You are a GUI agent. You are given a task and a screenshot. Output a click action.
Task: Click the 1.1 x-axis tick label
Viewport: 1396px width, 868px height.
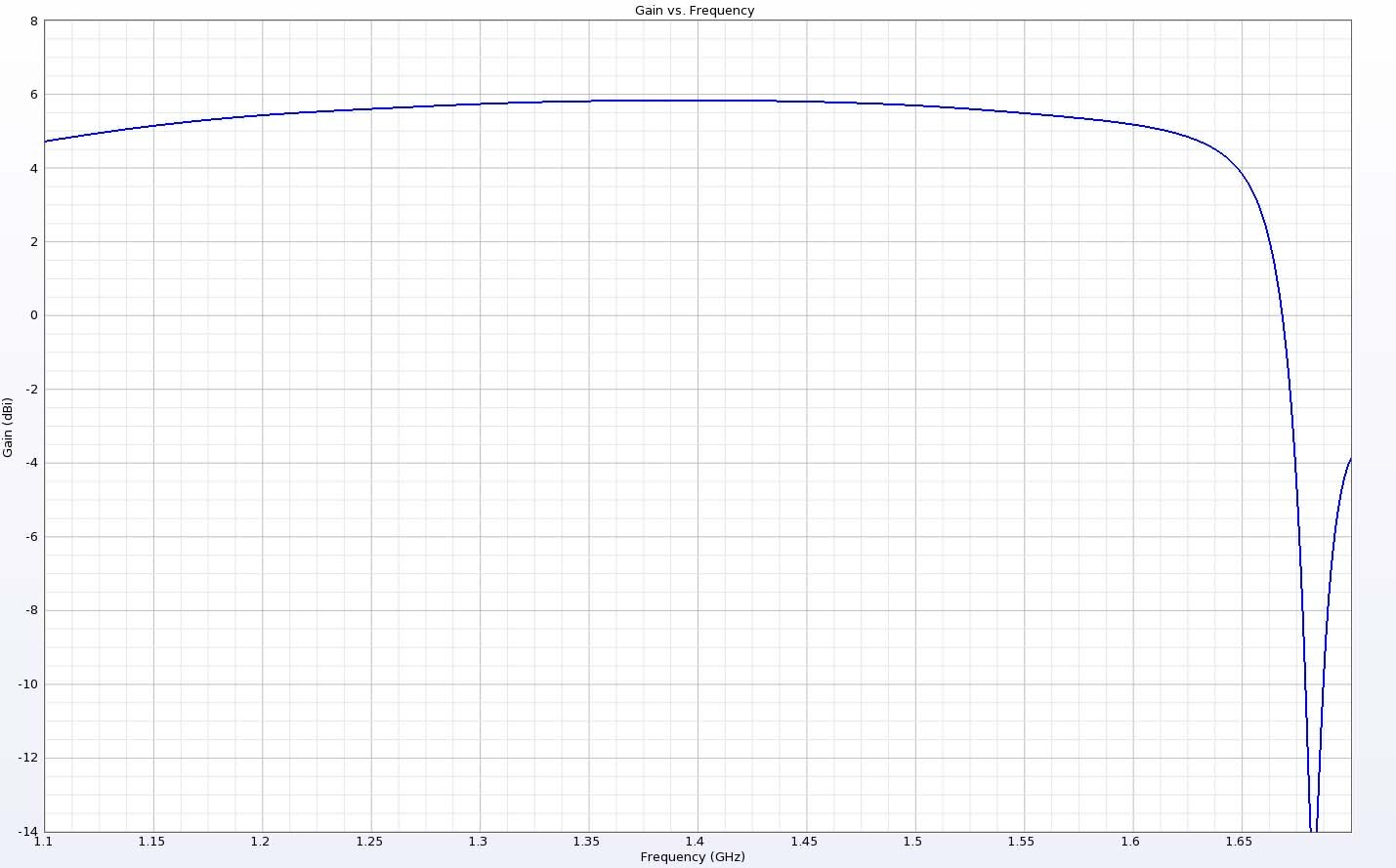(44, 842)
